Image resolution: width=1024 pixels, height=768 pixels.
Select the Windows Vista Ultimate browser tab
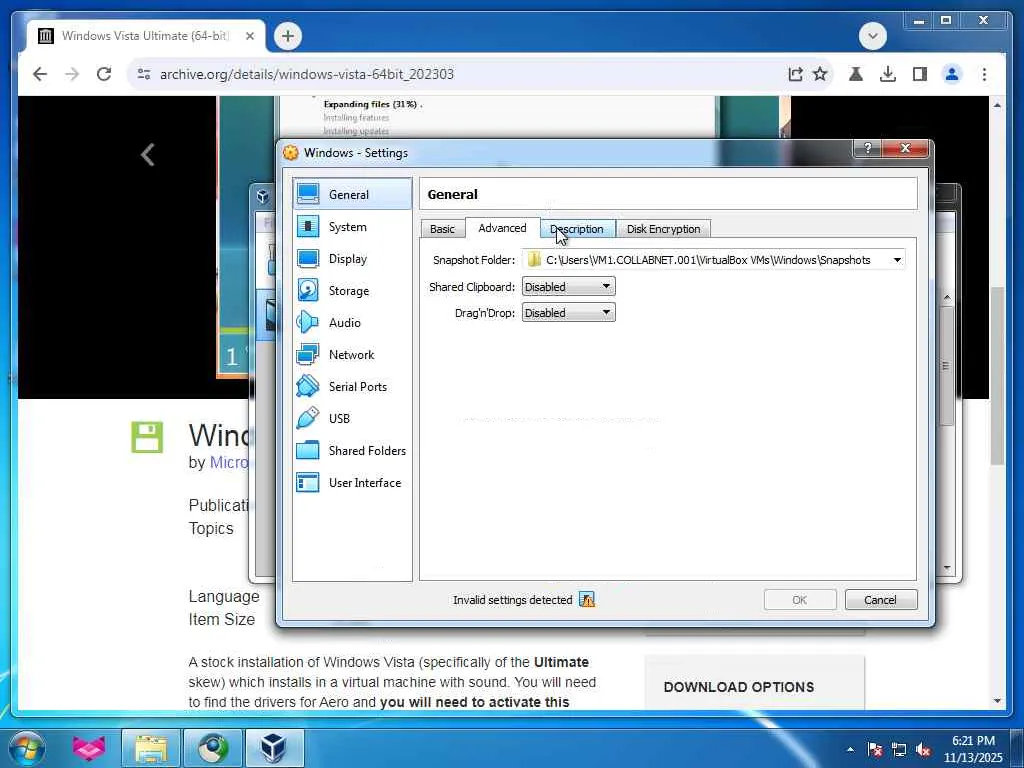tap(146, 35)
